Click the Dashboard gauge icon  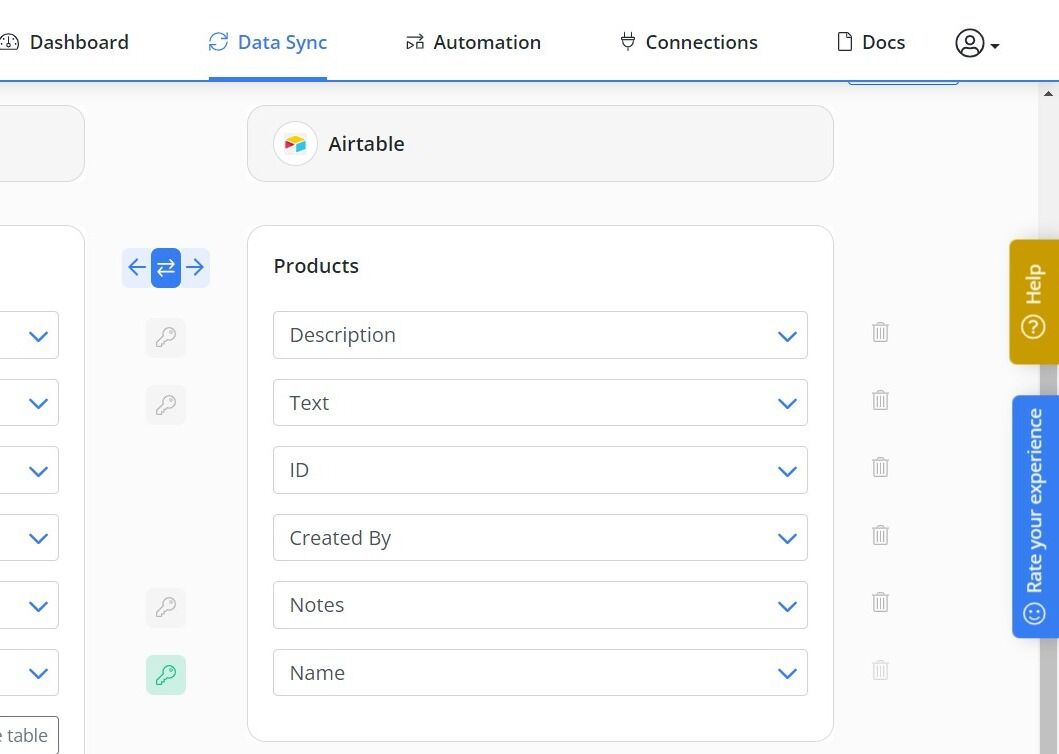click(9, 42)
